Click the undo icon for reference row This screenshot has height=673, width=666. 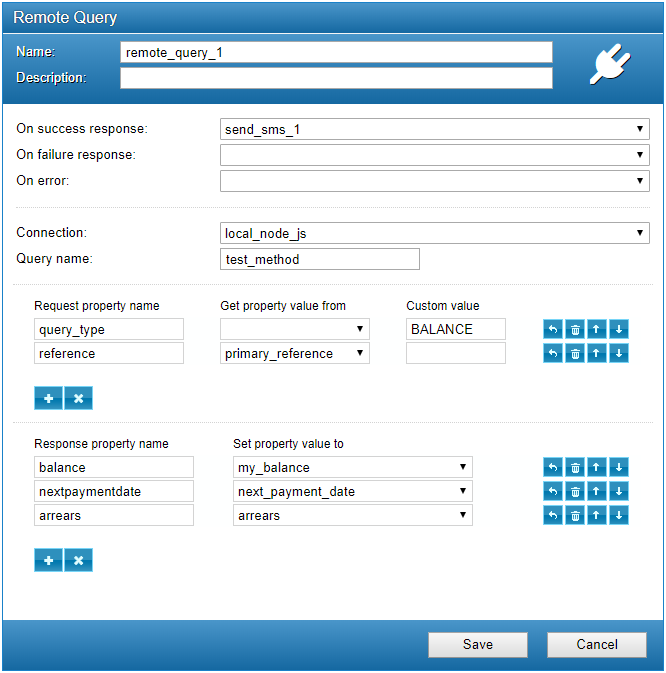coord(553,353)
